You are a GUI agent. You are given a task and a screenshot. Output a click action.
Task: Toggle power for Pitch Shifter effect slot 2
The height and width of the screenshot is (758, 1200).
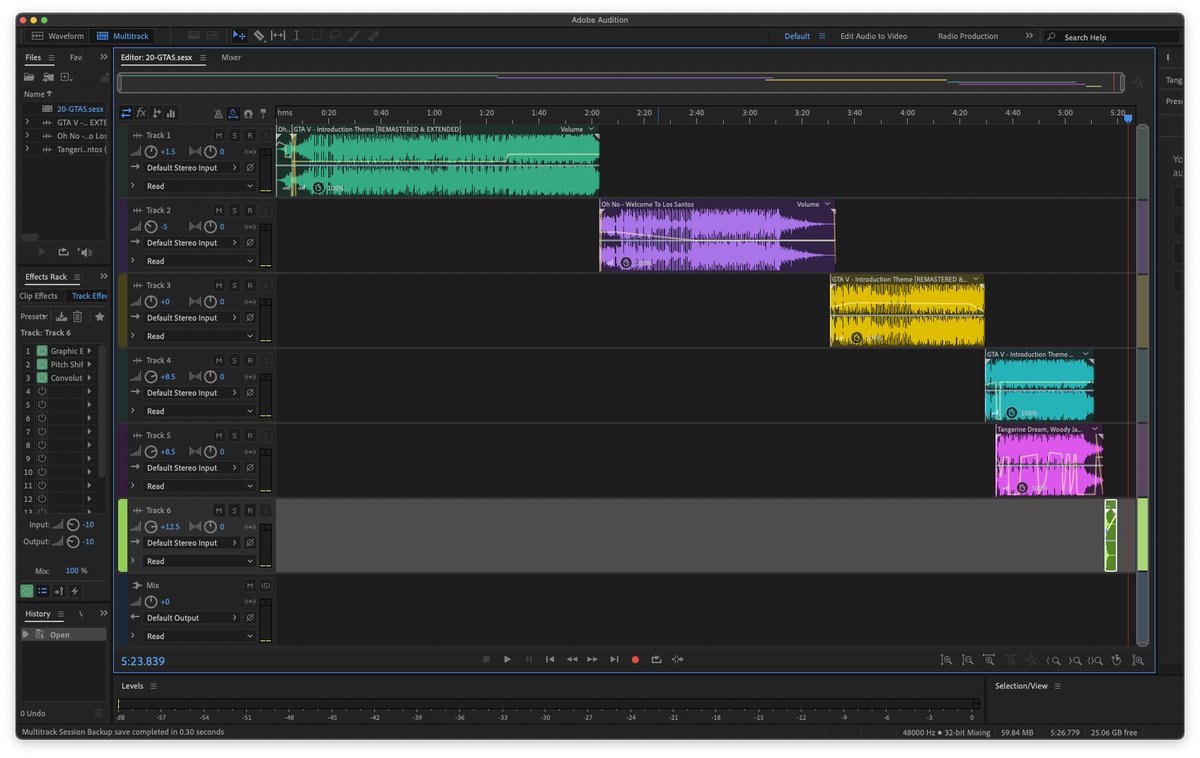pos(42,364)
